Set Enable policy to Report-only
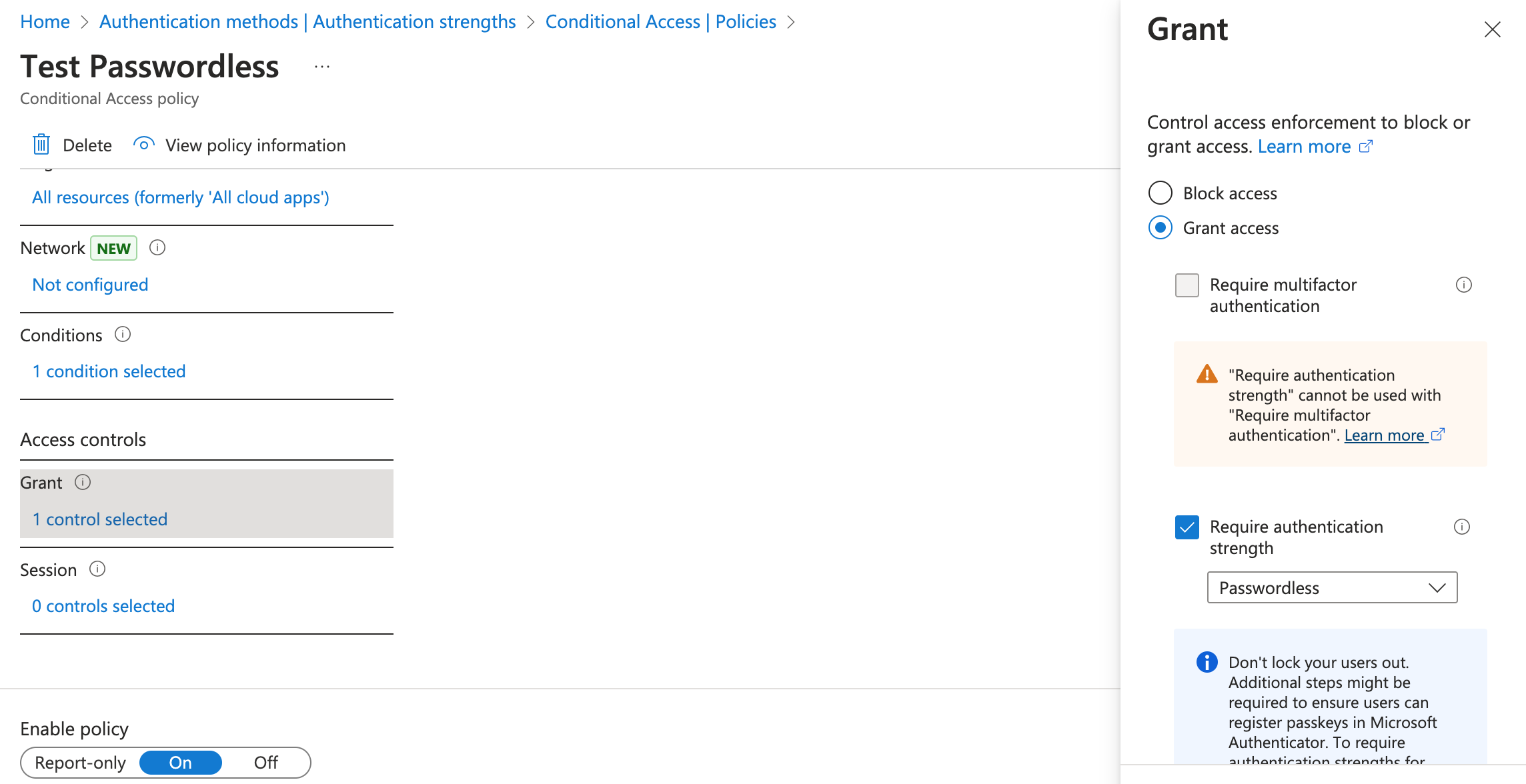1526x784 pixels. coord(80,762)
